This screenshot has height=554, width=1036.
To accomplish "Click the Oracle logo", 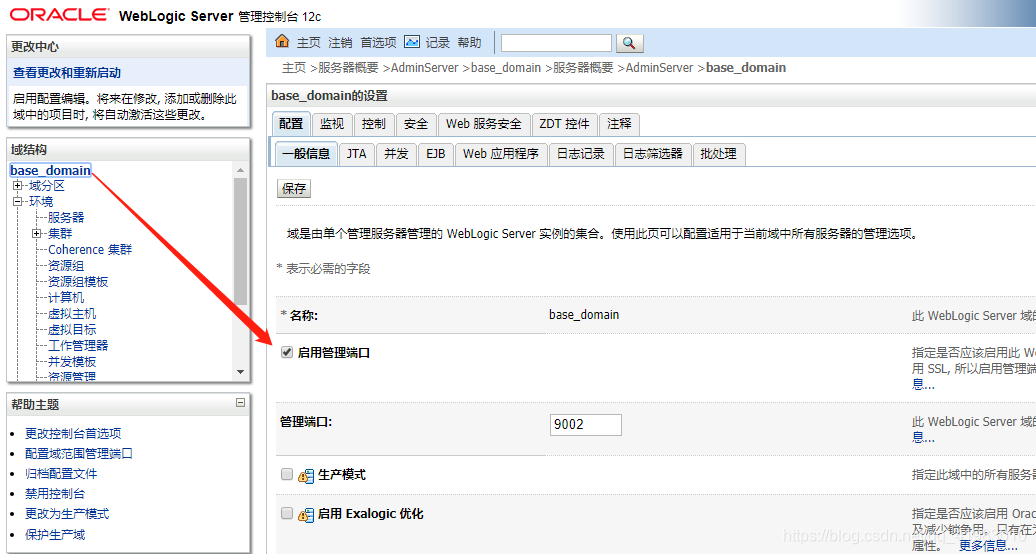I will pyautogui.click(x=59, y=15).
